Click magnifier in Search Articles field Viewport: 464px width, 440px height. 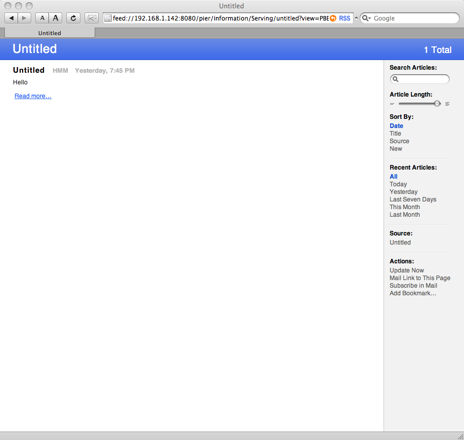pyautogui.click(x=395, y=79)
